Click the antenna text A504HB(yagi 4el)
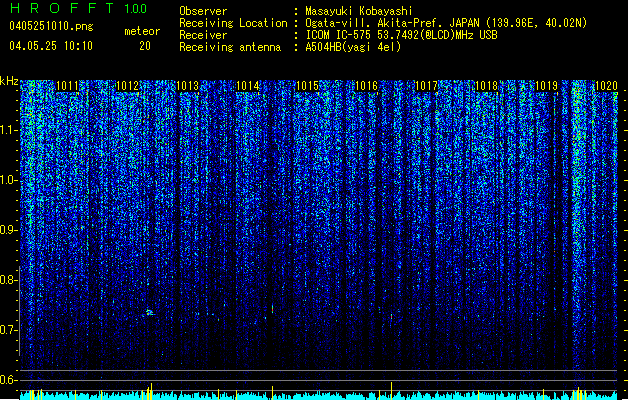 353,47
